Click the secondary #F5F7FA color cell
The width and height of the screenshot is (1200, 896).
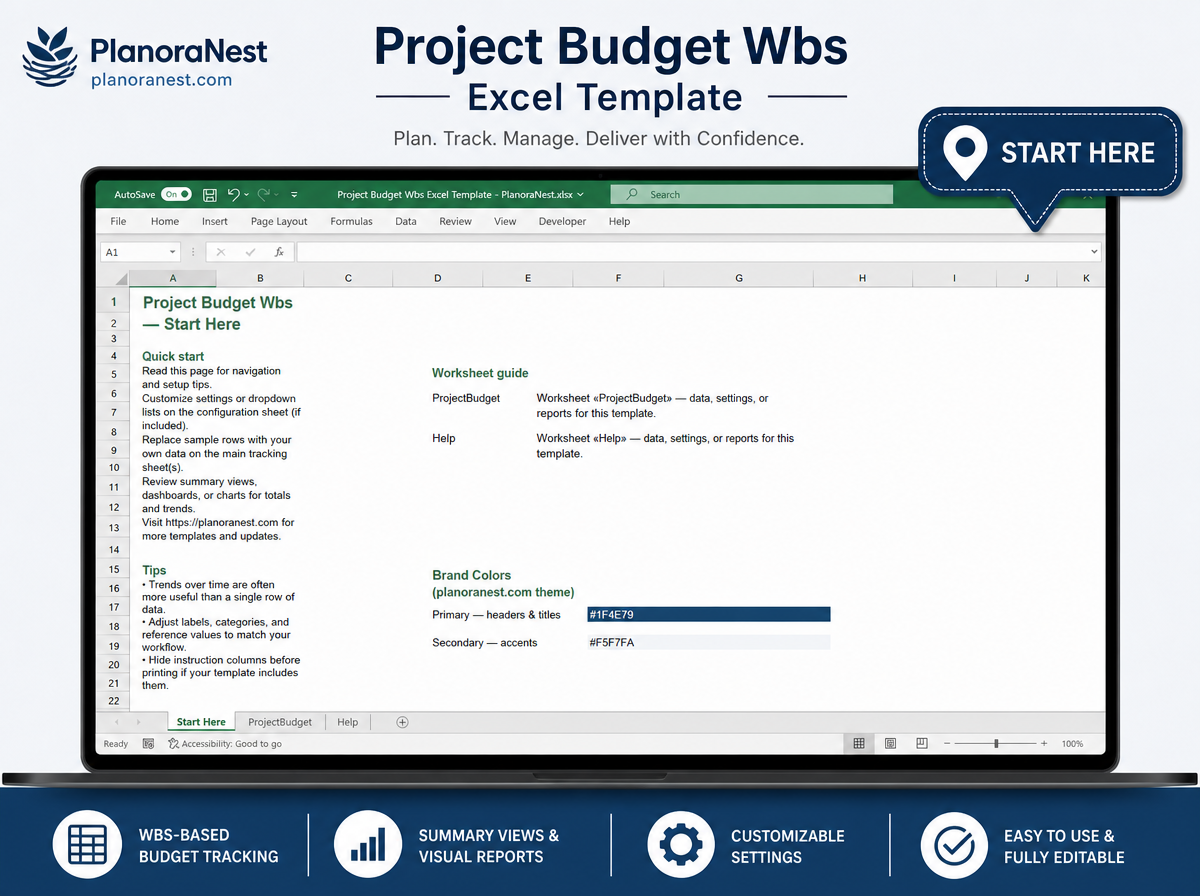(709, 642)
